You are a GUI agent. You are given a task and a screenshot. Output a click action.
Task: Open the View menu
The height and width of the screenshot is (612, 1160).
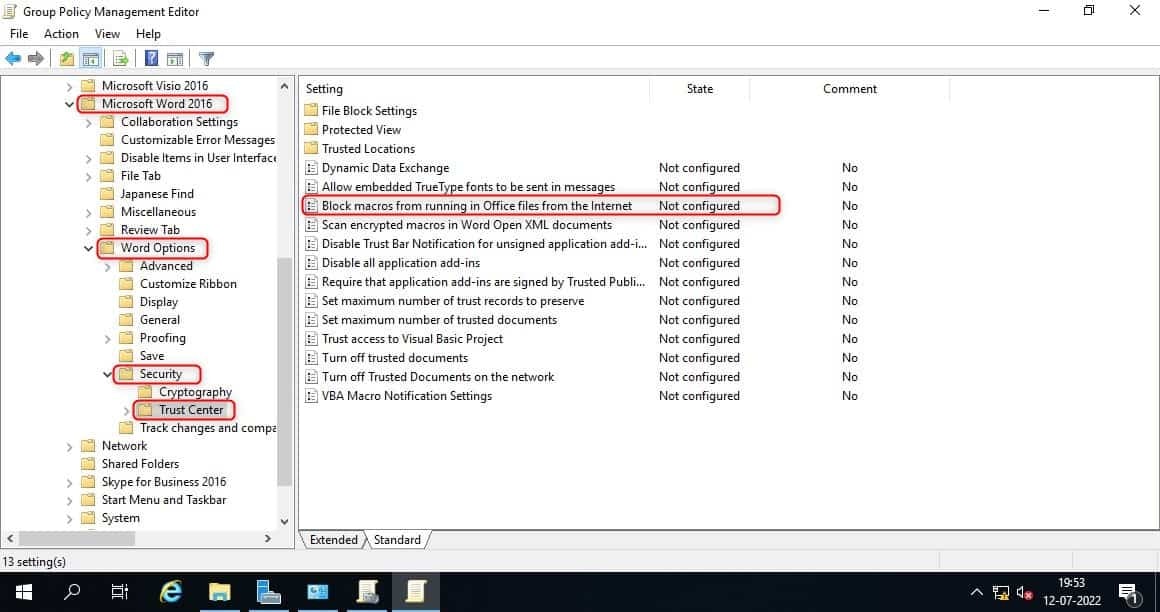tap(107, 34)
